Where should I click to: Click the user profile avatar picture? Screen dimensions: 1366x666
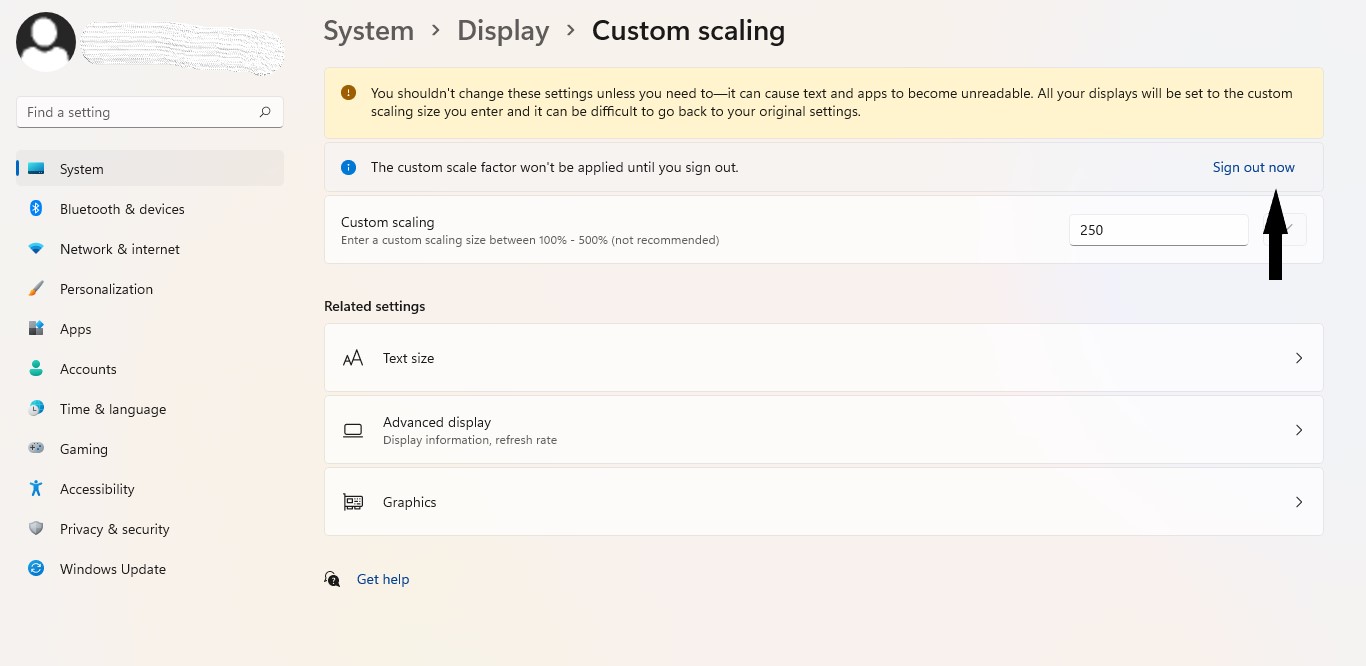click(x=46, y=42)
